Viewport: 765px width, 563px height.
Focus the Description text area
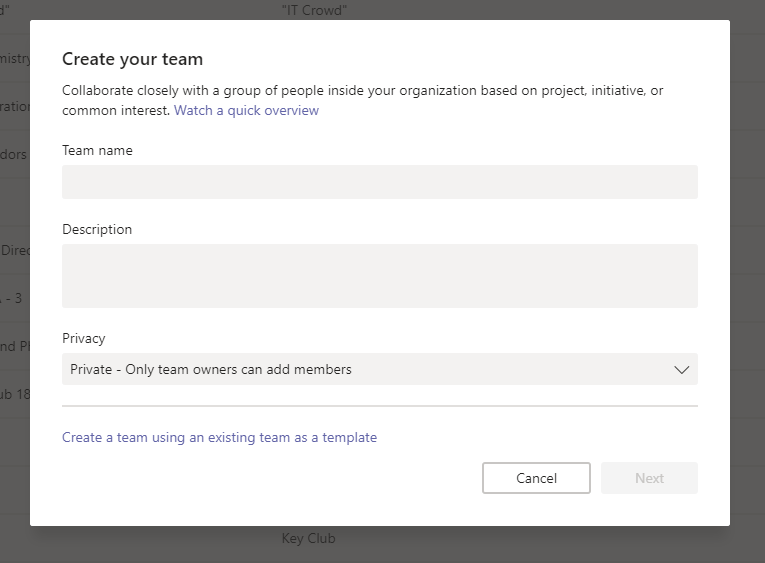379,275
